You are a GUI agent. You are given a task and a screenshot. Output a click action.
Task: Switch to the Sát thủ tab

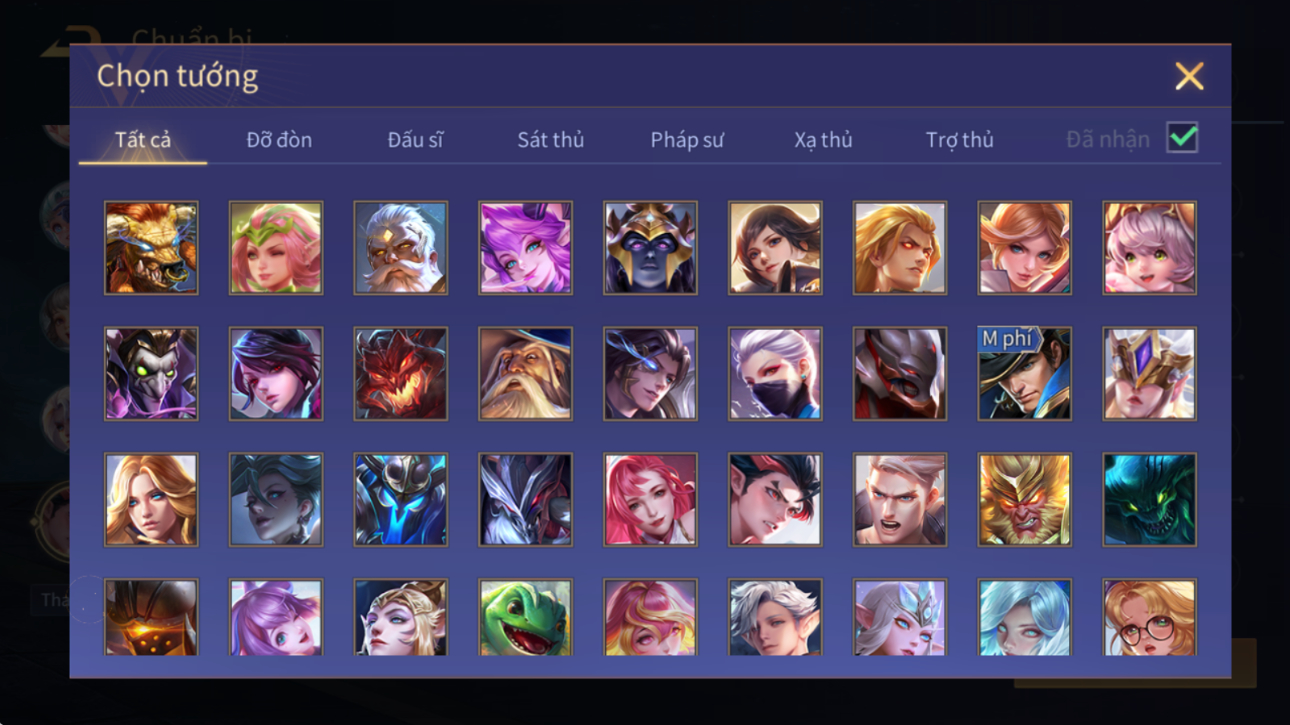(x=550, y=140)
